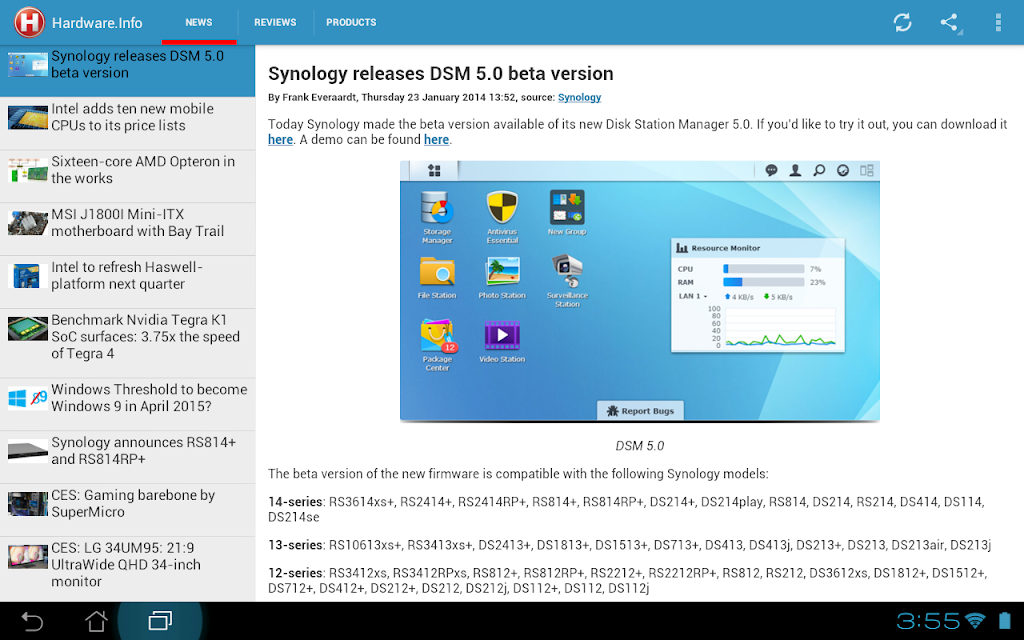Tap the Hardware.Info app title text
1024x640 pixels.
97,23
